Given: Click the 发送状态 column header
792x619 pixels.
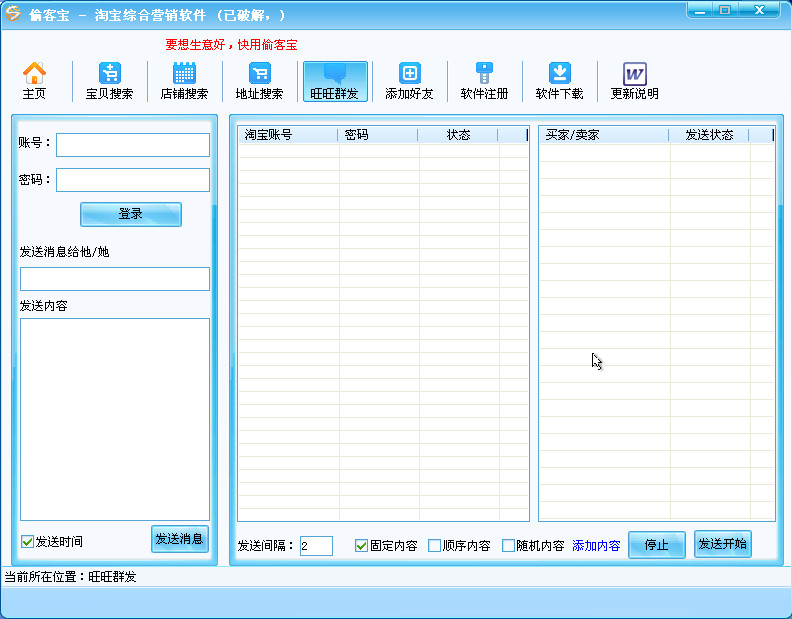Looking at the screenshot, I should click(709, 135).
